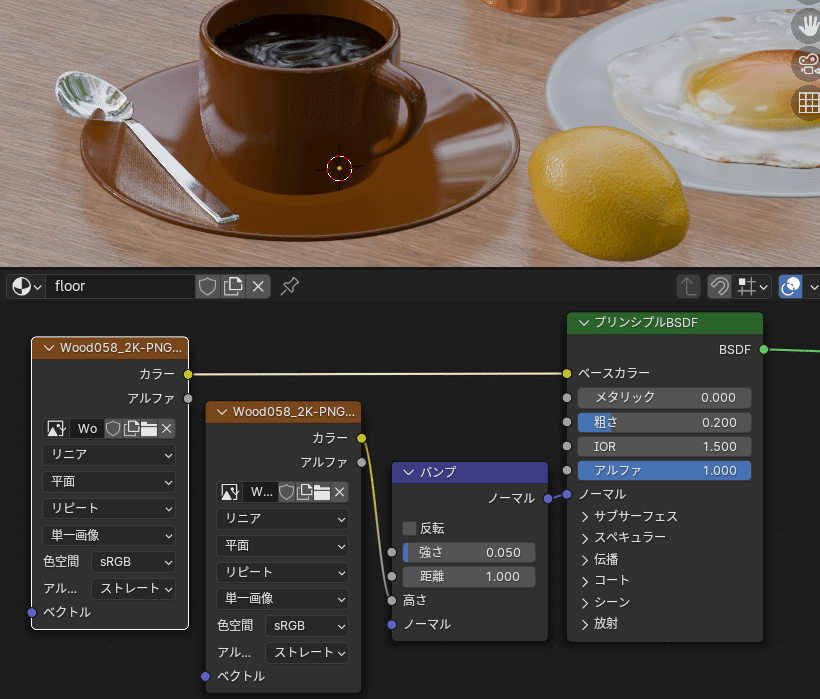
Task: Open the material browse dropdown icon
Action: click(x=26, y=287)
